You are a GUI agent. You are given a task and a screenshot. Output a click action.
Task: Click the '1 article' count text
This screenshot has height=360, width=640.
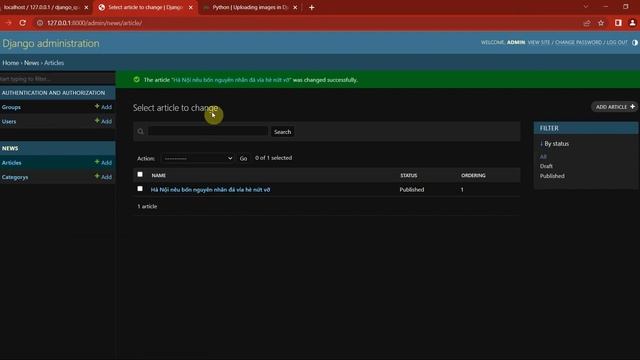[x=147, y=207]
